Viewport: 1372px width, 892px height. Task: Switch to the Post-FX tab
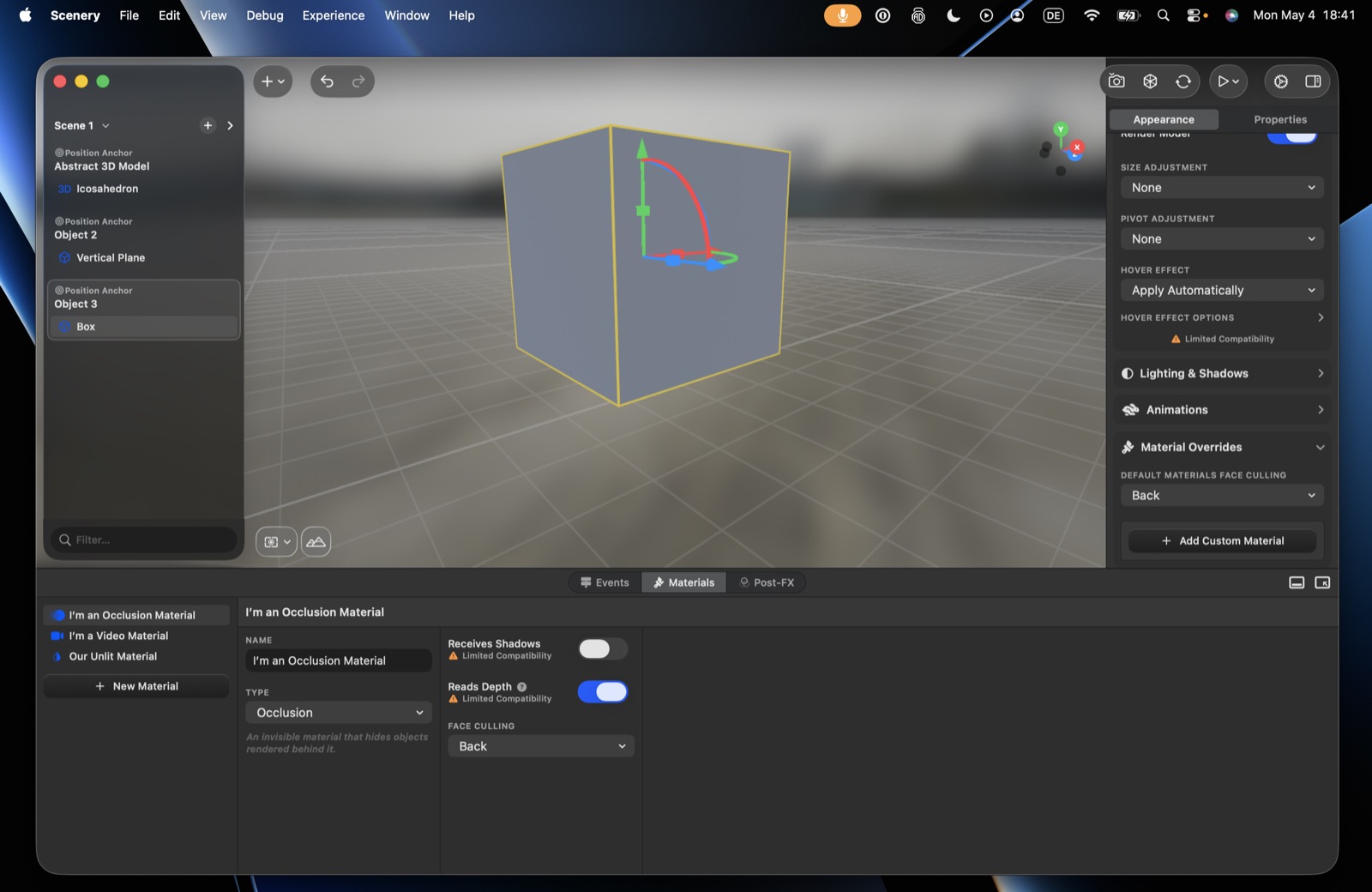(767, 582)
